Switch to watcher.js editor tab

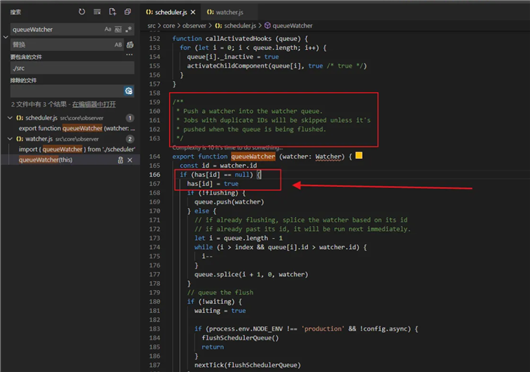229,12
